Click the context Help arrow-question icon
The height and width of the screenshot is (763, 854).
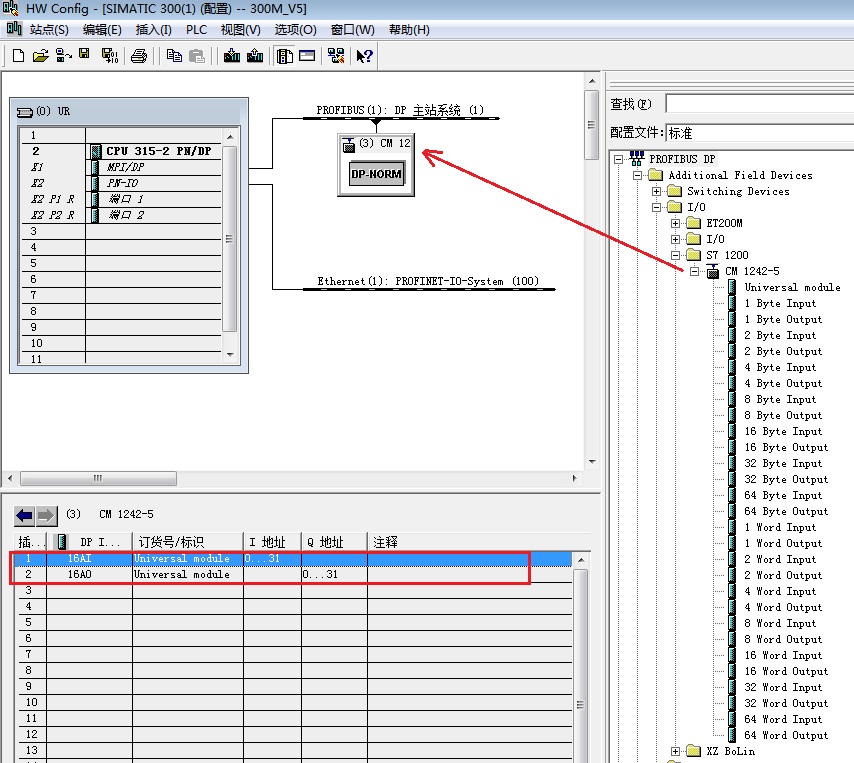364,56
